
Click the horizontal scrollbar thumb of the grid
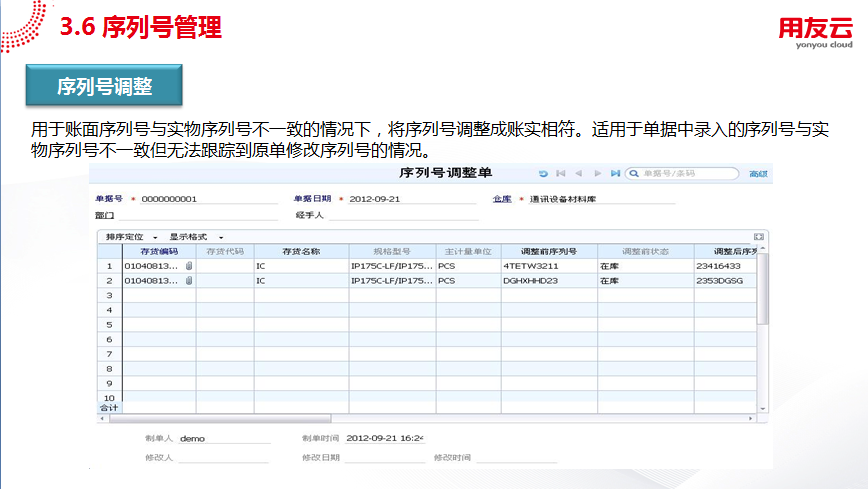pos(220,419)
